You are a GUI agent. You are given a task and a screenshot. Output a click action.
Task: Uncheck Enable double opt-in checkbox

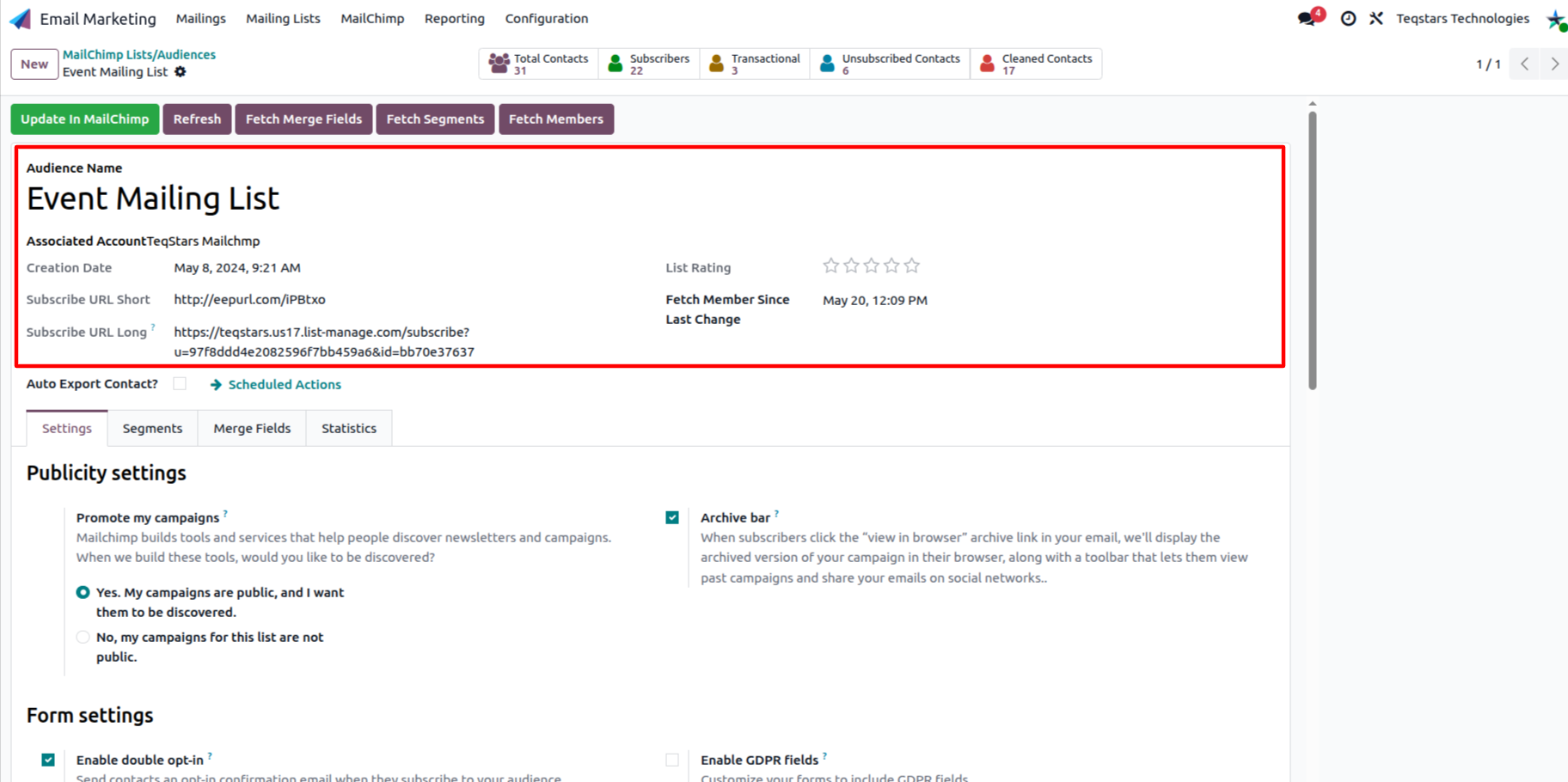click(48, 760)
